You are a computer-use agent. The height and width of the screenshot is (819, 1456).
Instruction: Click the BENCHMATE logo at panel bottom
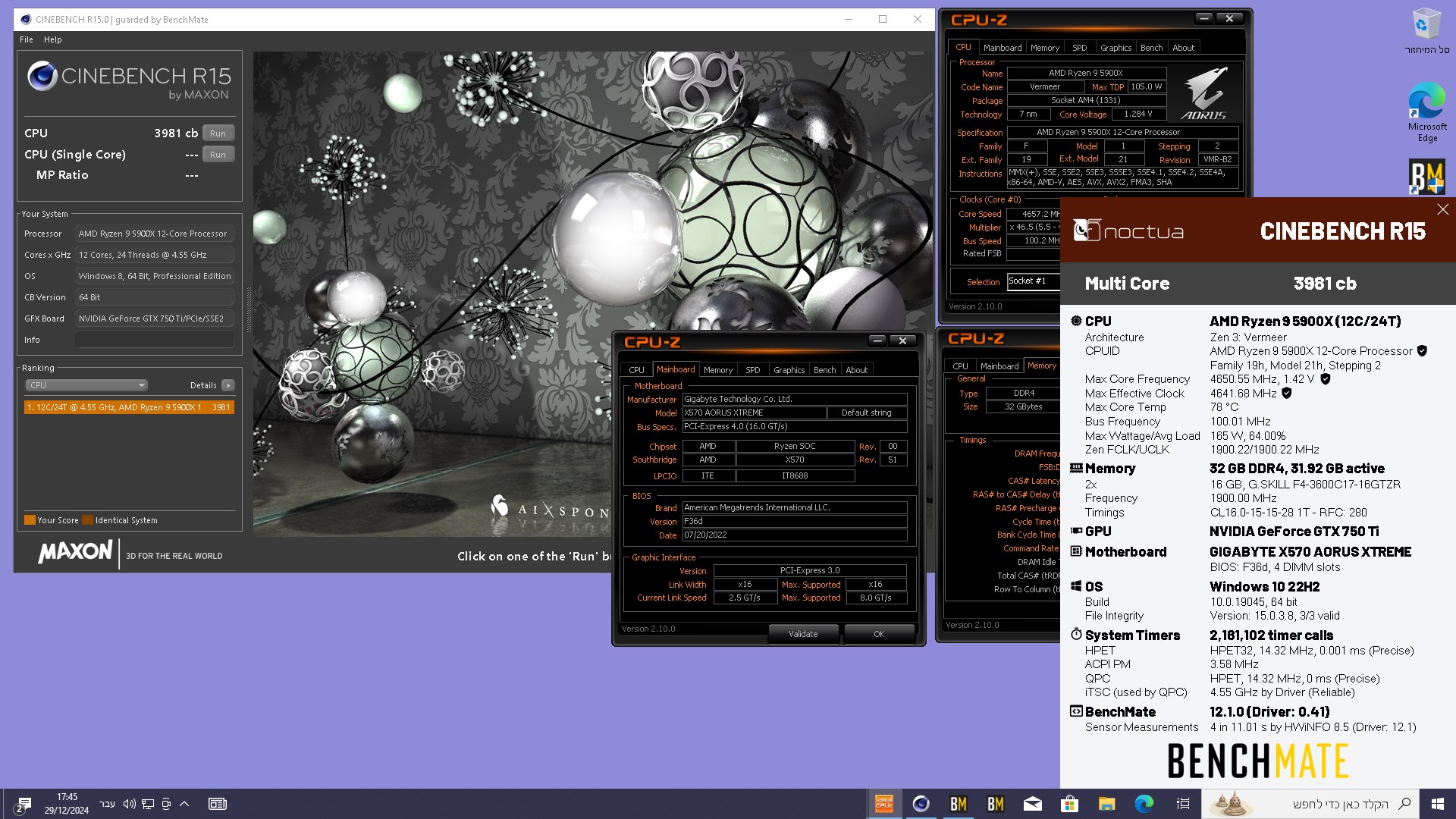point(1257,761)
